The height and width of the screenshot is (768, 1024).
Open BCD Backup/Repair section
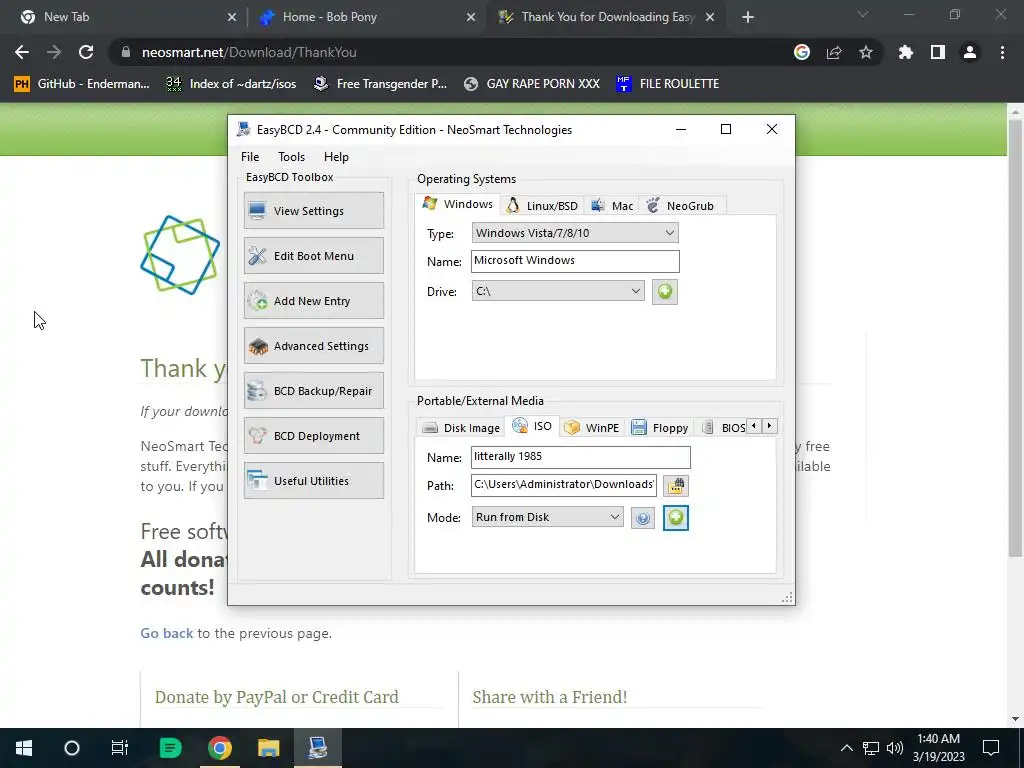[x=313, y=391]
